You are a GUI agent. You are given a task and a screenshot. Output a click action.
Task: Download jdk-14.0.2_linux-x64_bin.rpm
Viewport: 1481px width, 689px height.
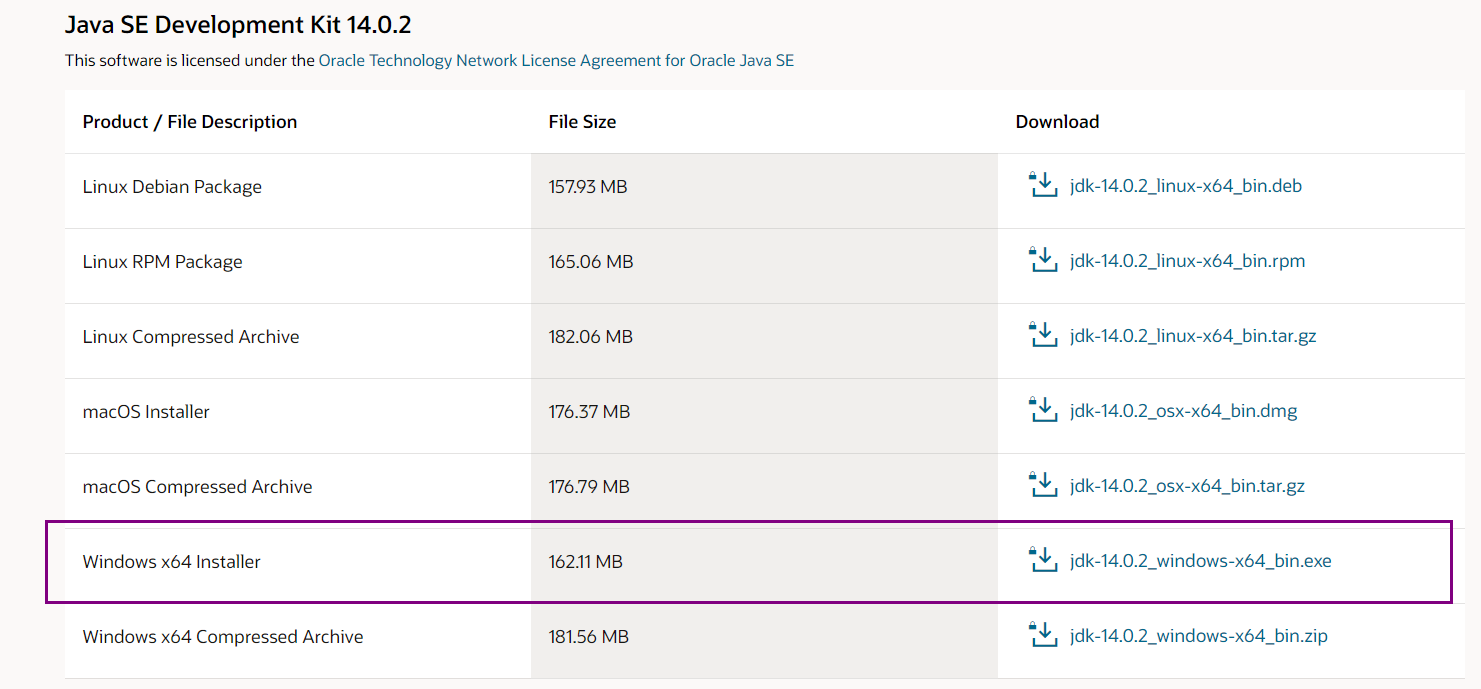tap(1187, 261)
